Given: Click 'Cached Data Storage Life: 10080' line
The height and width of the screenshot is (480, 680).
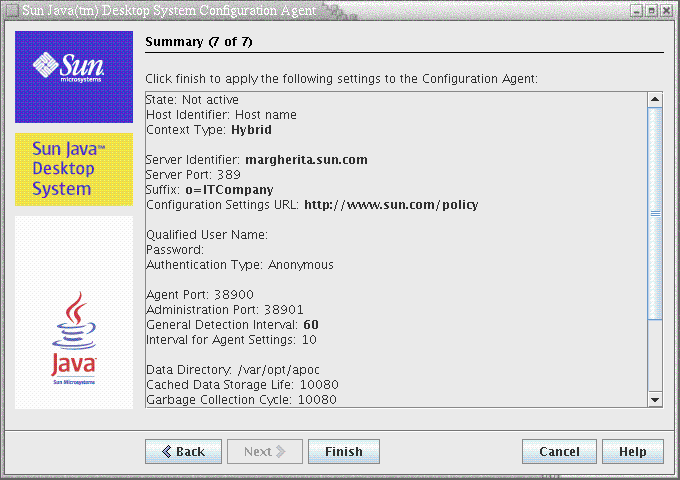Looking at the screenshot, I should click(242, 385).
